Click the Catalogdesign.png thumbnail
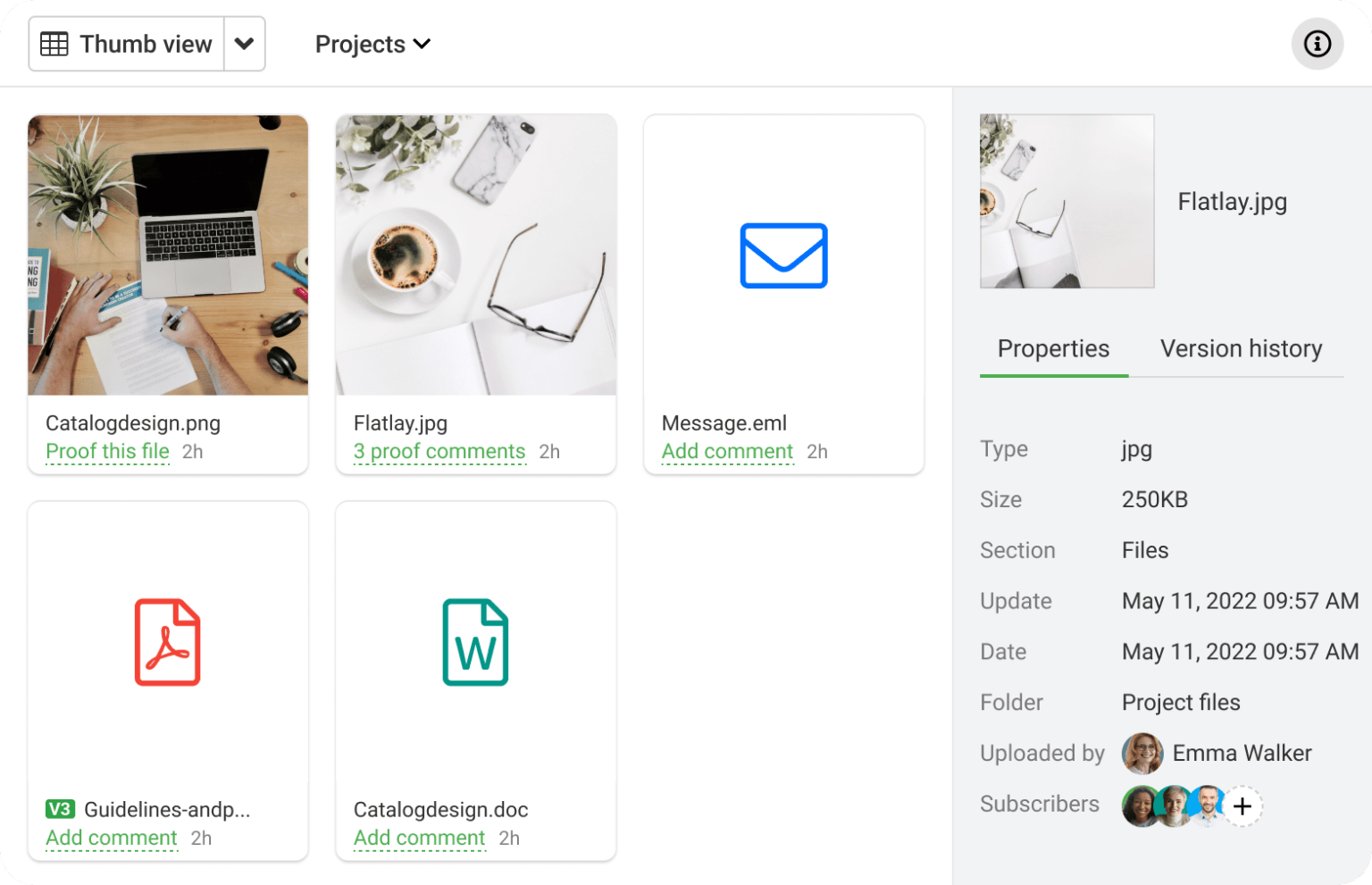The height and width of the screenshot is (885, 1372). tap(167, 255)
